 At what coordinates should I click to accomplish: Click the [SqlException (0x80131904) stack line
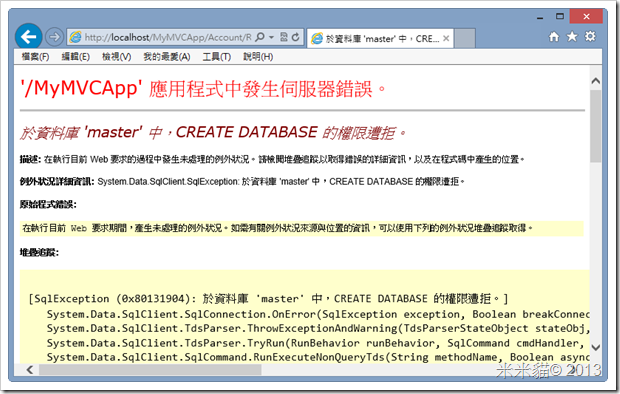268,299
